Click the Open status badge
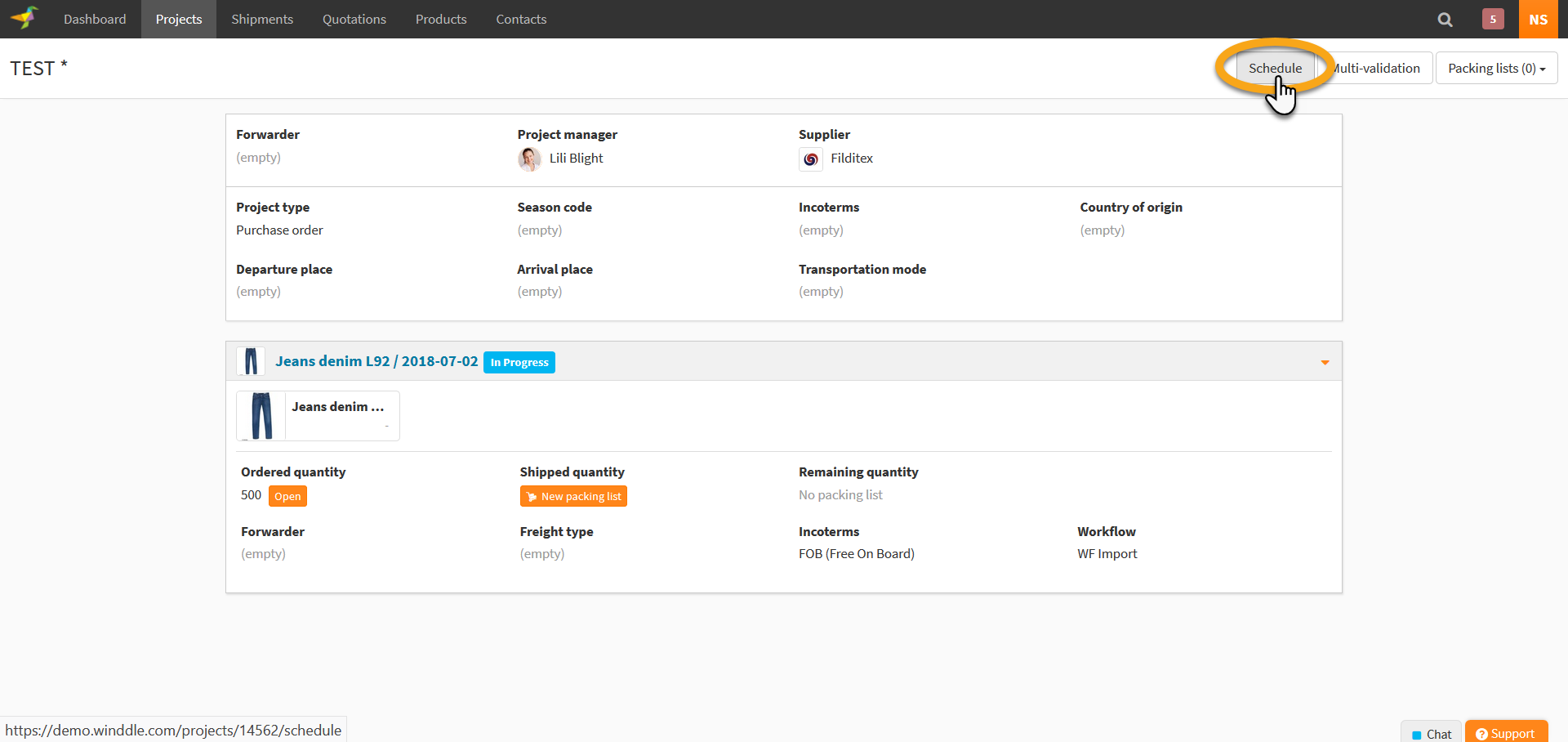 click(287, 496)
